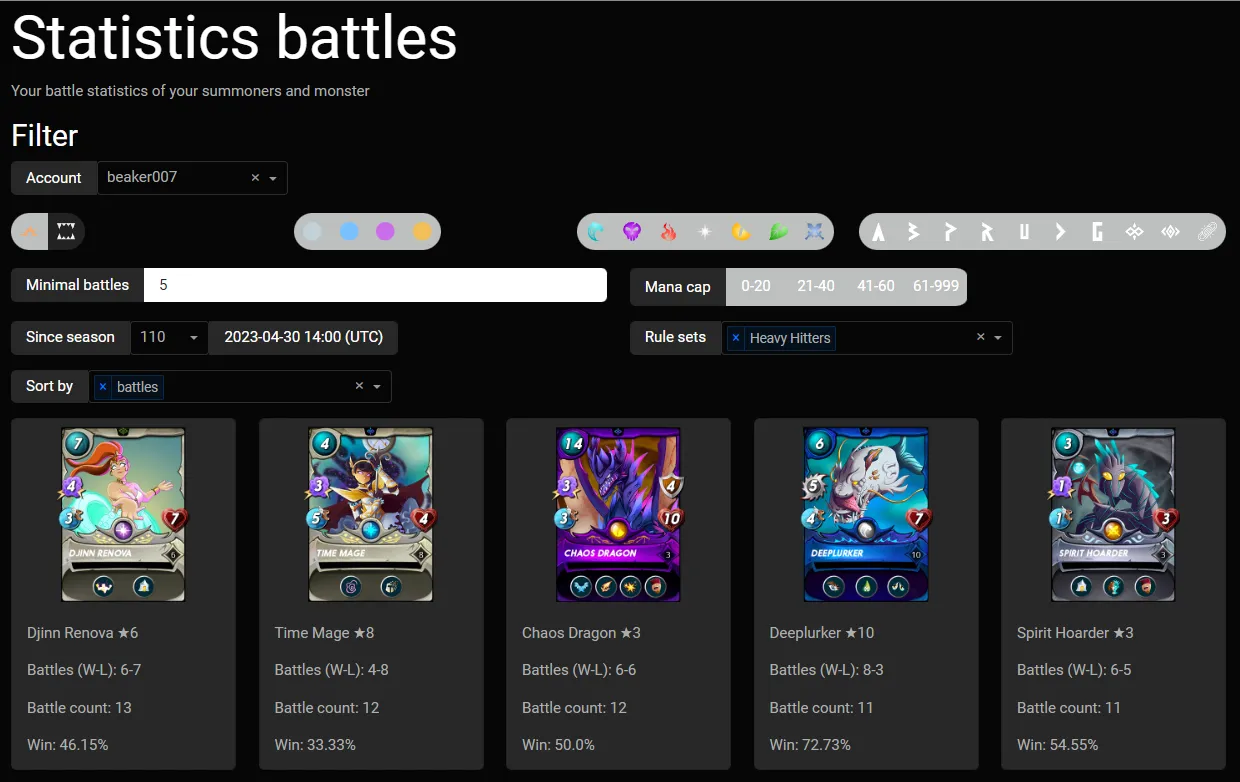Image resolution: width=1240 pixels, height=782 pixels.
Task: Toggle the 21-40 mana cap filter
Action: pos(816,286)
